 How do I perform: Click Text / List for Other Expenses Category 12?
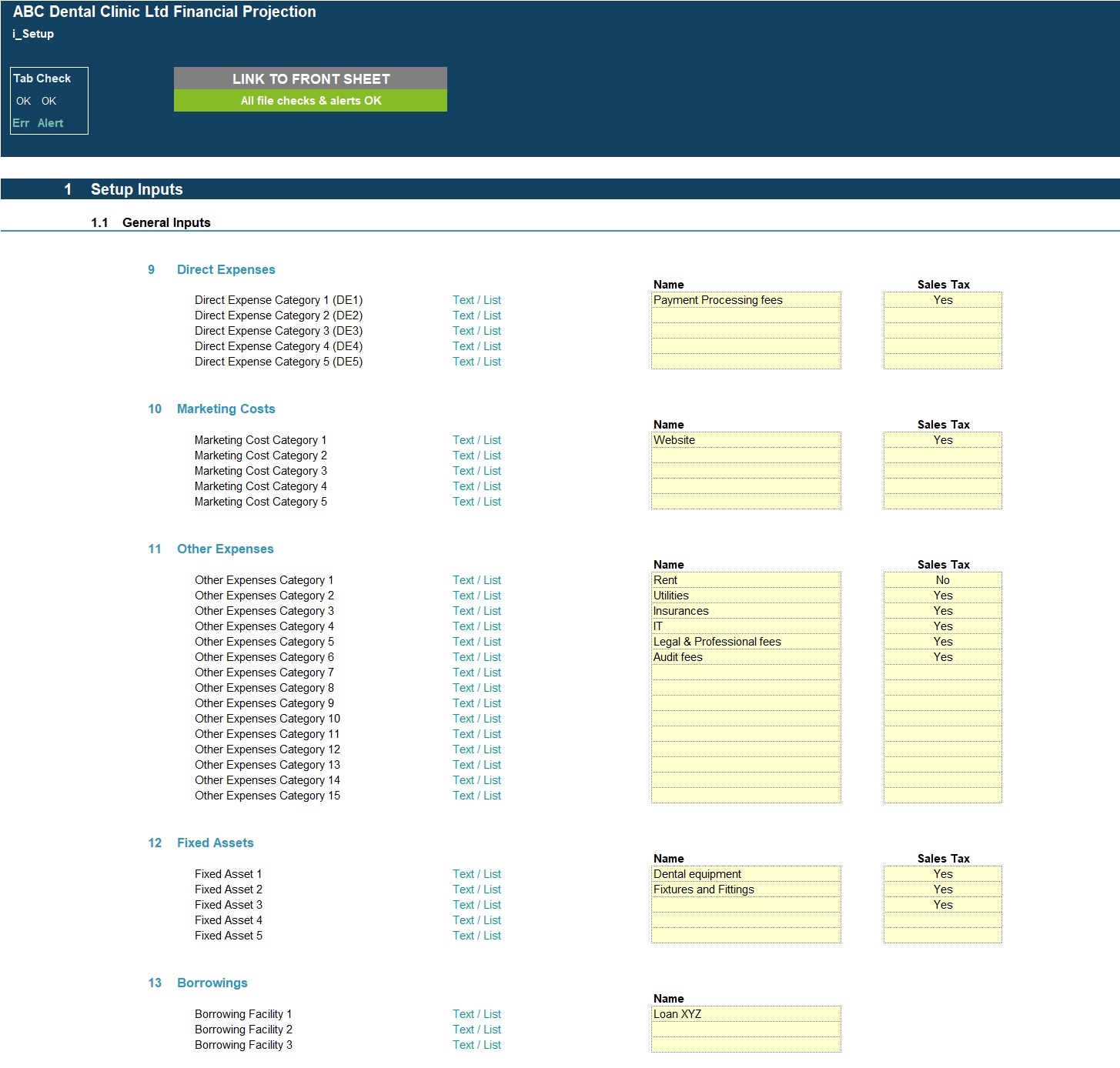tap(476, 749)
